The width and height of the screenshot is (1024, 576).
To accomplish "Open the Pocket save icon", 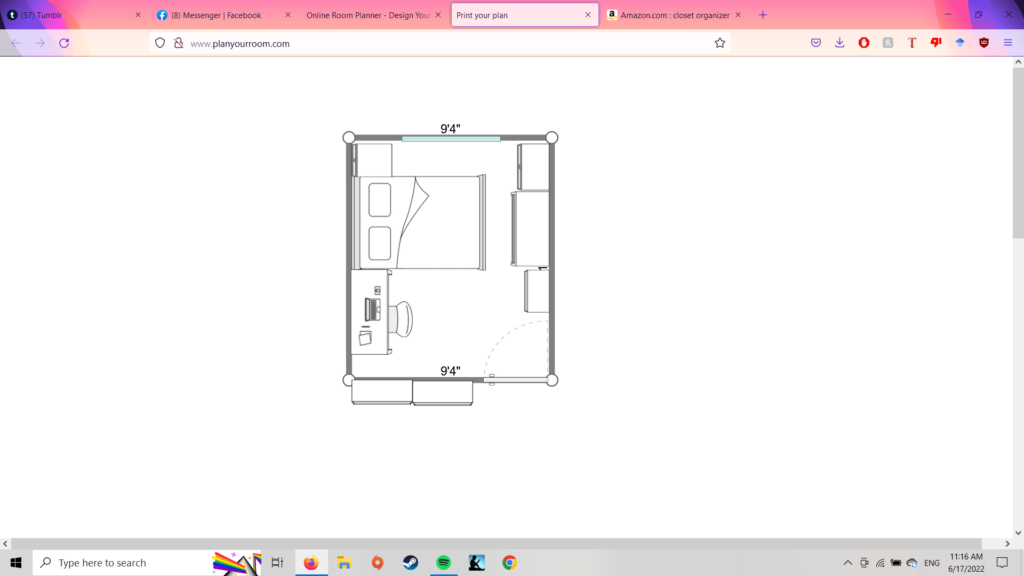I will pos(816,43).
